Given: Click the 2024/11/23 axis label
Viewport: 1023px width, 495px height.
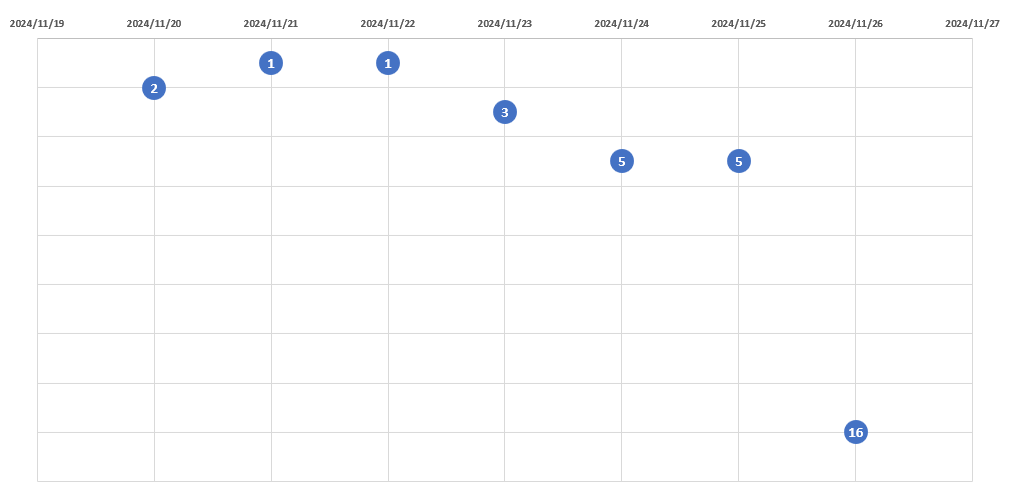Looking at the screenshot, I should coord(505,24).
